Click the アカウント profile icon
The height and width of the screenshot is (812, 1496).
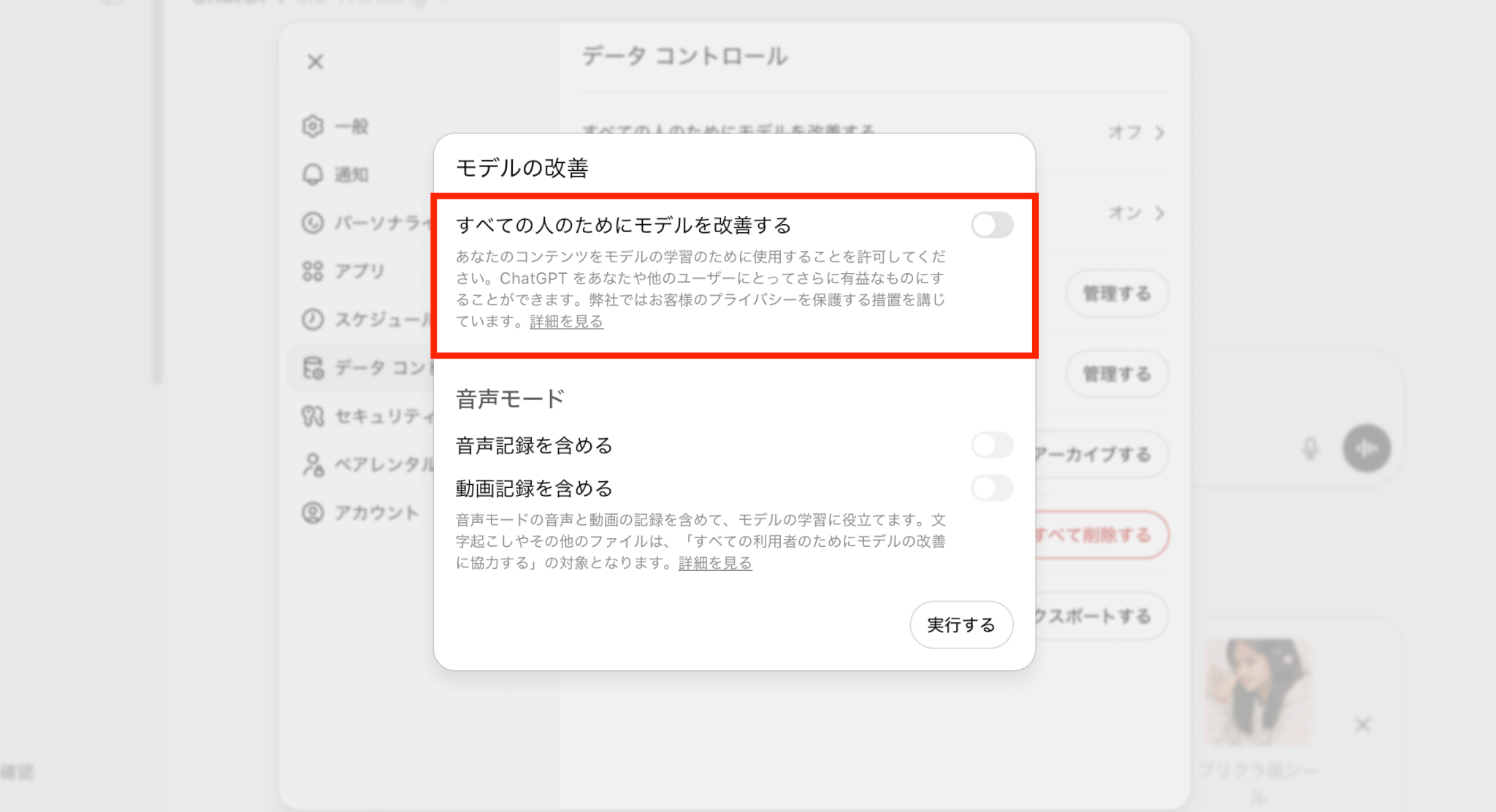313,513
